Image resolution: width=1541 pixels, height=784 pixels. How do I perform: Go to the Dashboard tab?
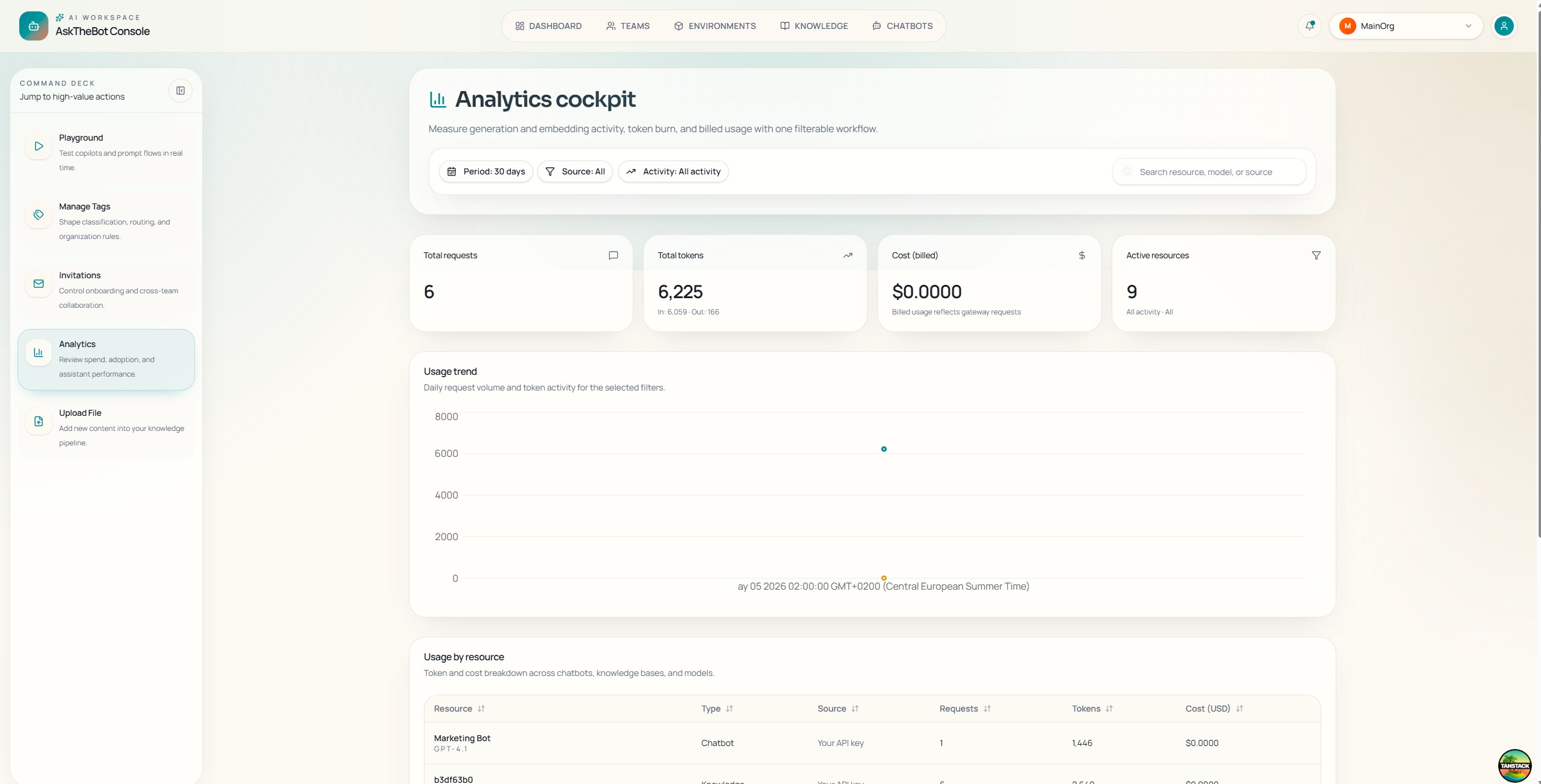point(548,26)
